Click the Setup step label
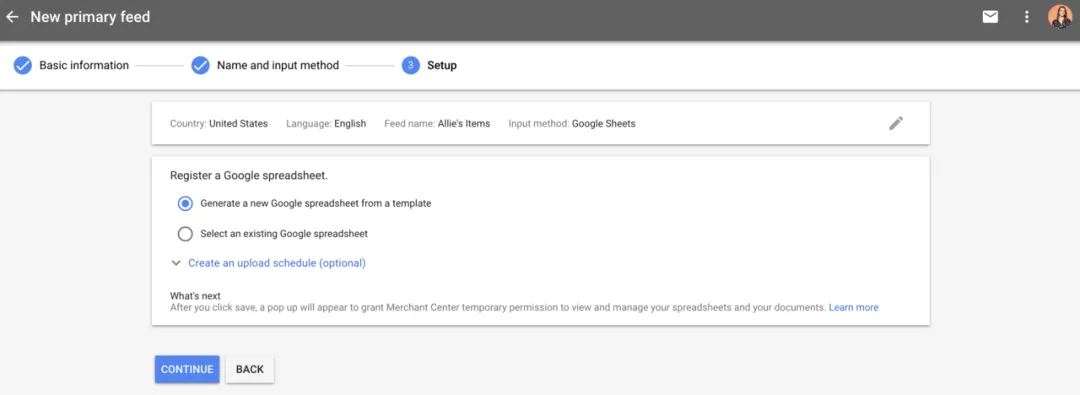Viewport: 1080px width, 395px height. [x=442, y=65]
